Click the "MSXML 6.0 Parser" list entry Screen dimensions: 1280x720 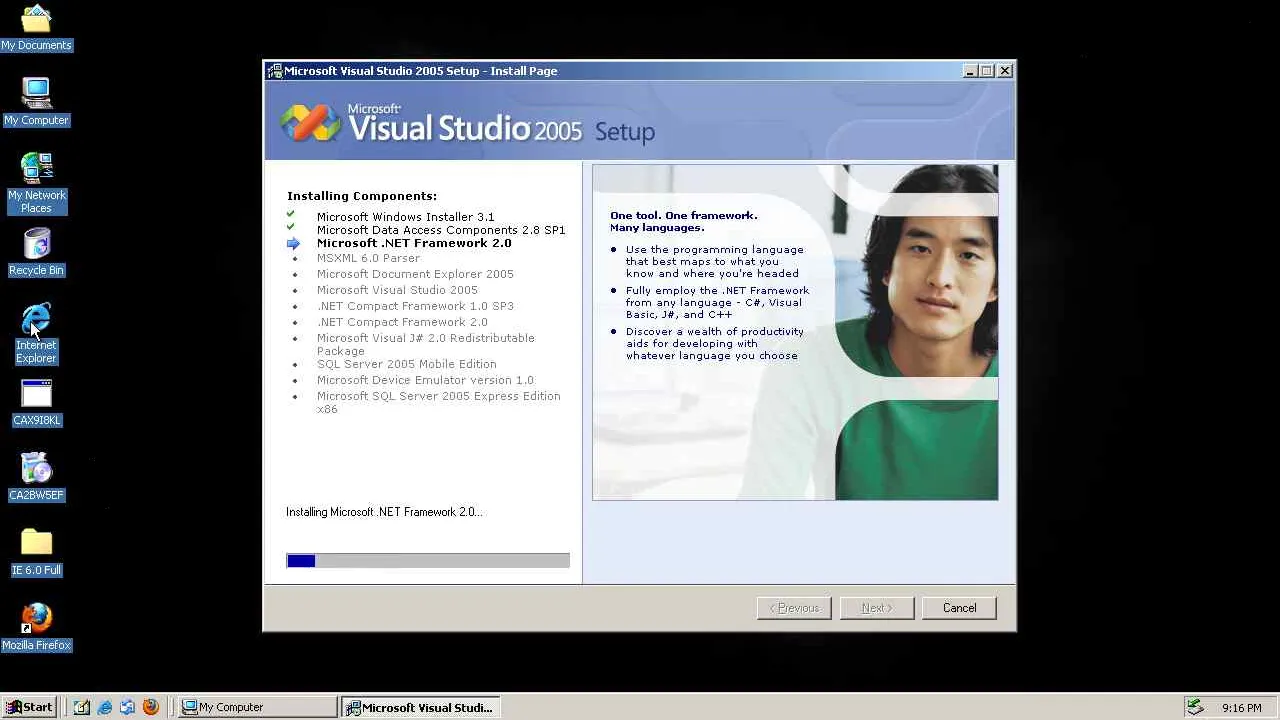pos(368,258)
